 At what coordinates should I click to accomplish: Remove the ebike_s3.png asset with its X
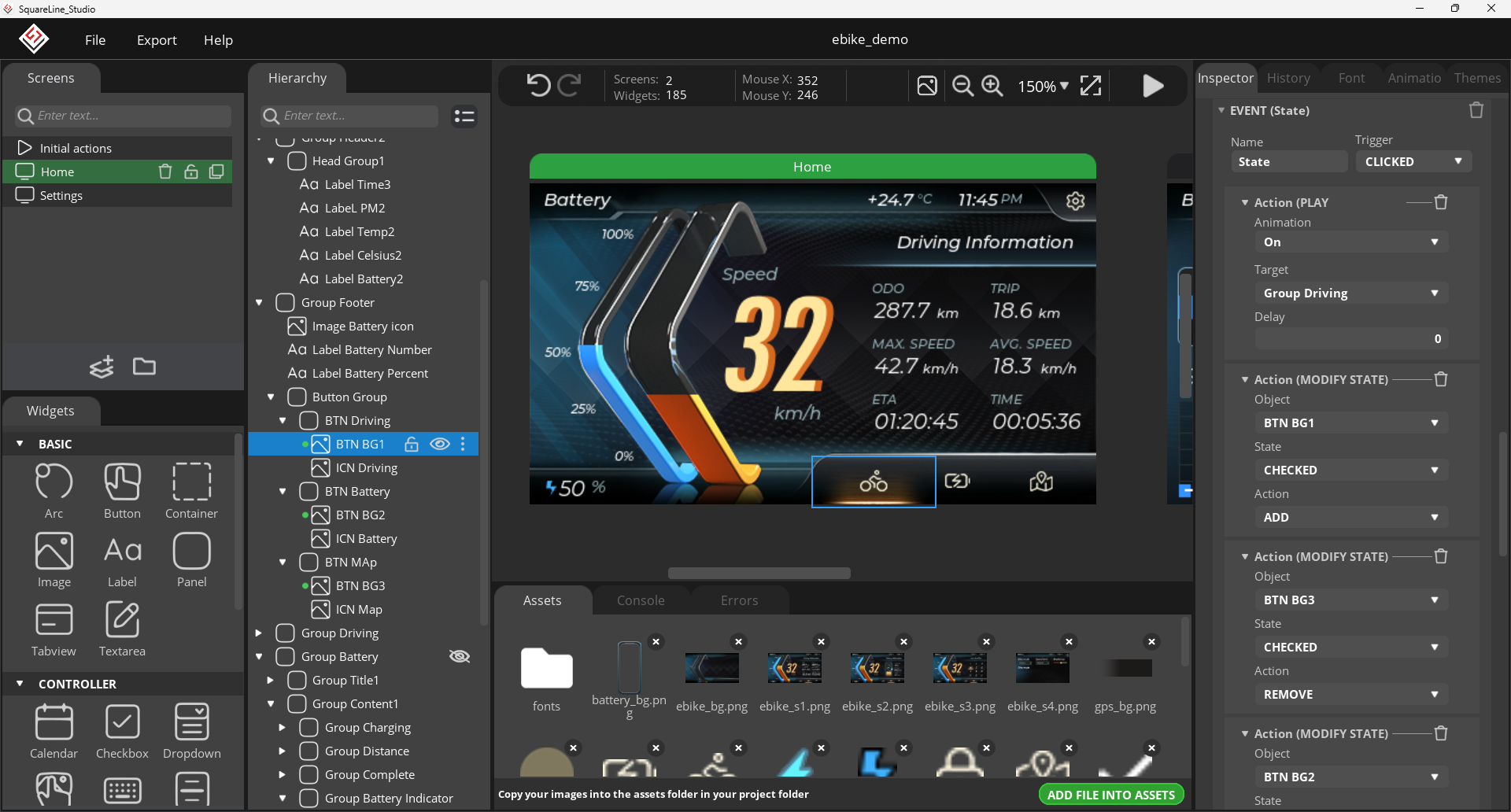pyautogui.click(x=986, y=642)
